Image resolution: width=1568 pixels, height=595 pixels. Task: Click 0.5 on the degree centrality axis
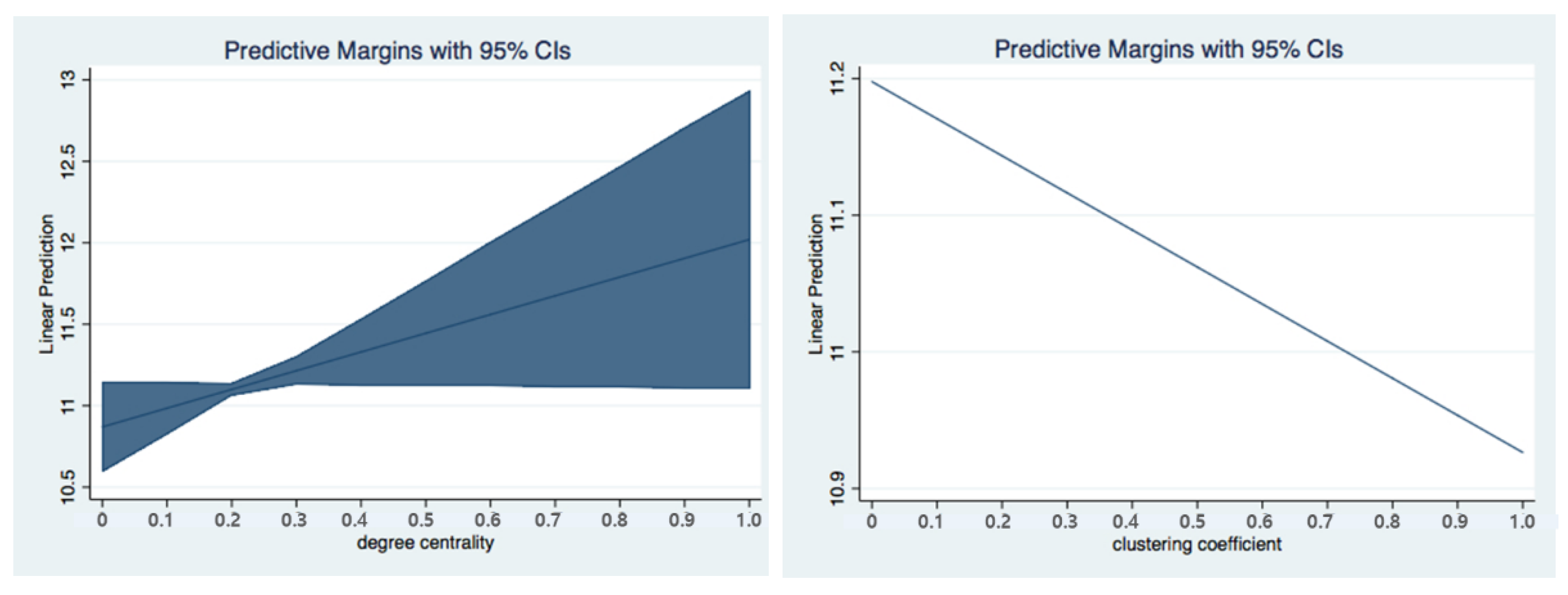[421, 519]
